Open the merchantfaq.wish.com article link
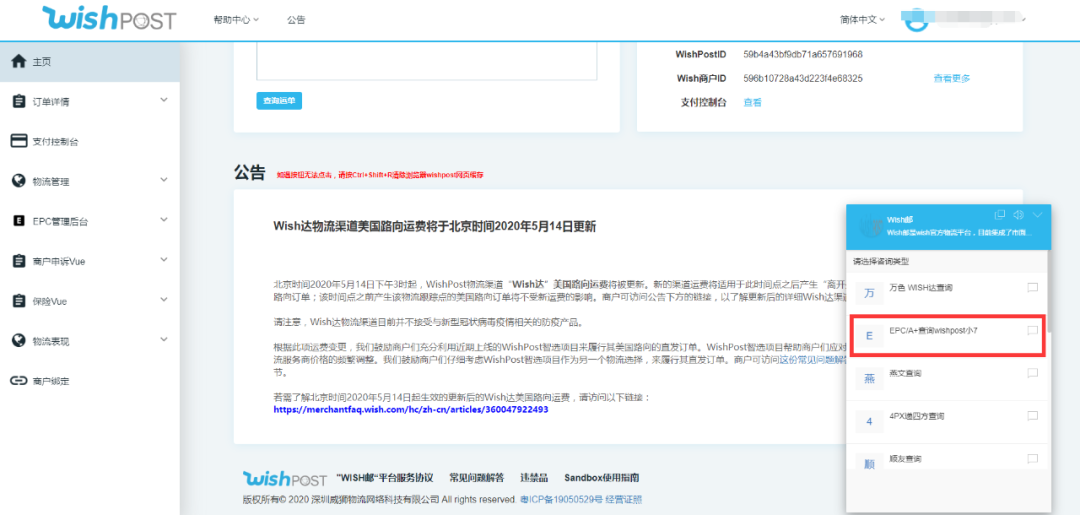This screenshot has height=515, width=1080. [411, 409]
